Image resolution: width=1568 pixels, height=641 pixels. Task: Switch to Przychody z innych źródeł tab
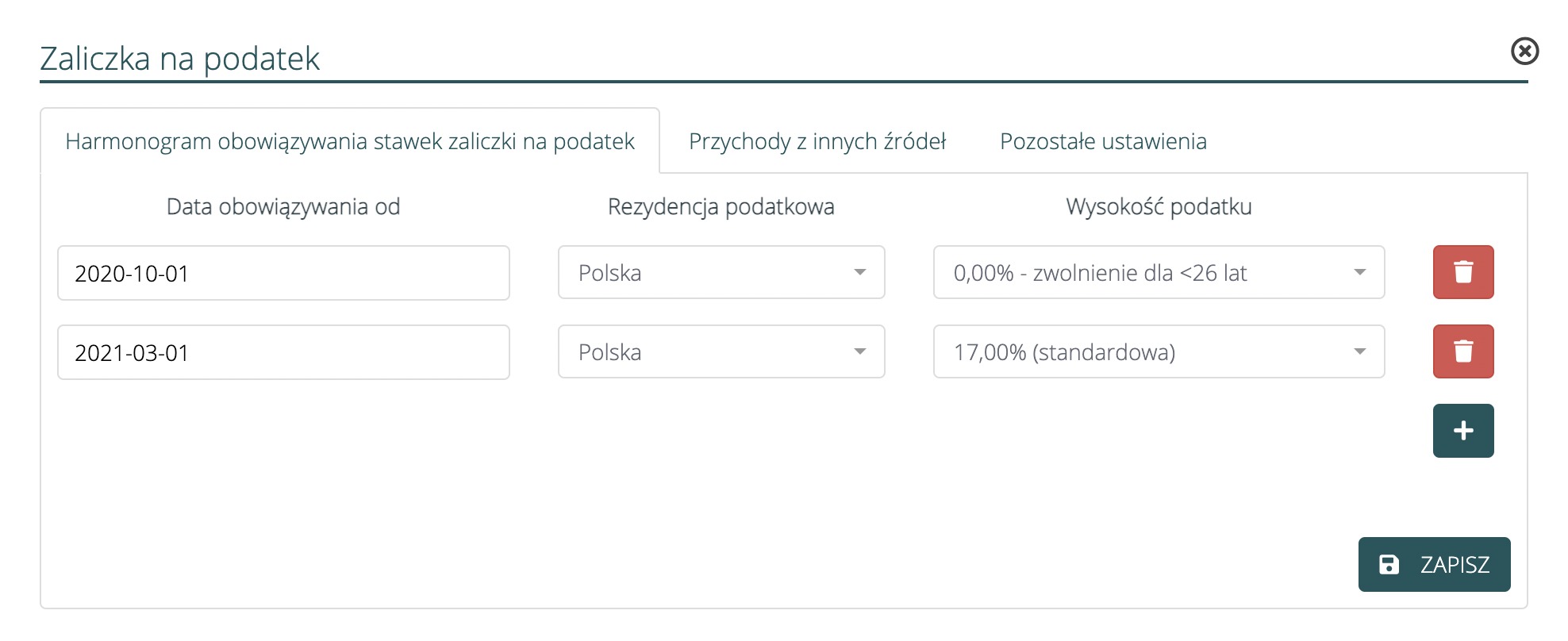click(817, 141)
